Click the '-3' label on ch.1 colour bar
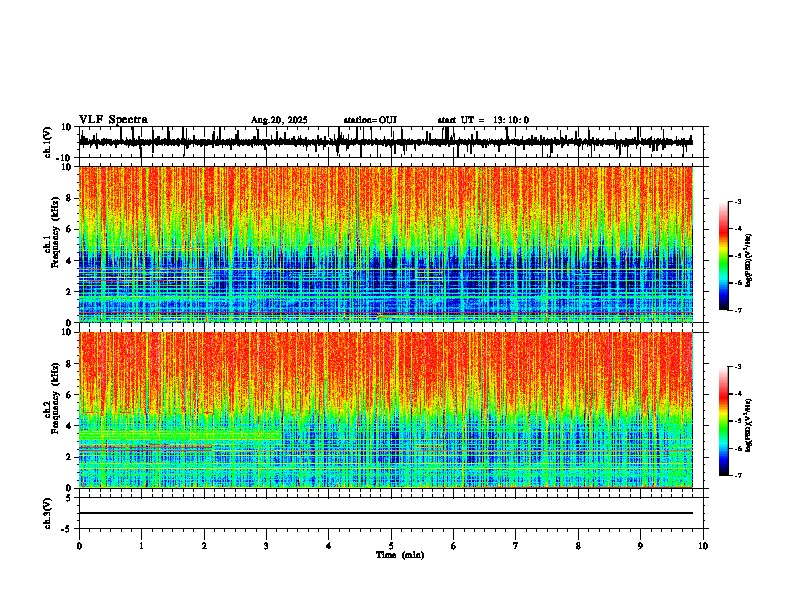Screen dimensions: 792x612 737,202
